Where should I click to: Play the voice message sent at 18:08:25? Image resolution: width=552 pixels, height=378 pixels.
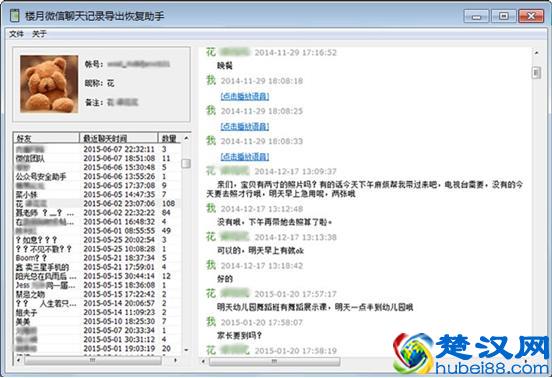245,126
